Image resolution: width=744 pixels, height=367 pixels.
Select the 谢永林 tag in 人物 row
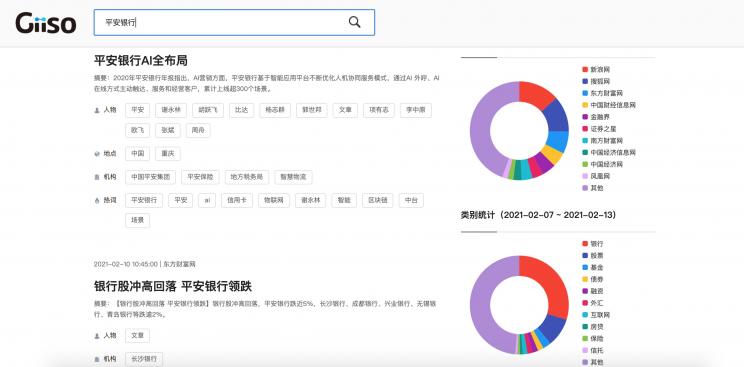coord(171,110)
